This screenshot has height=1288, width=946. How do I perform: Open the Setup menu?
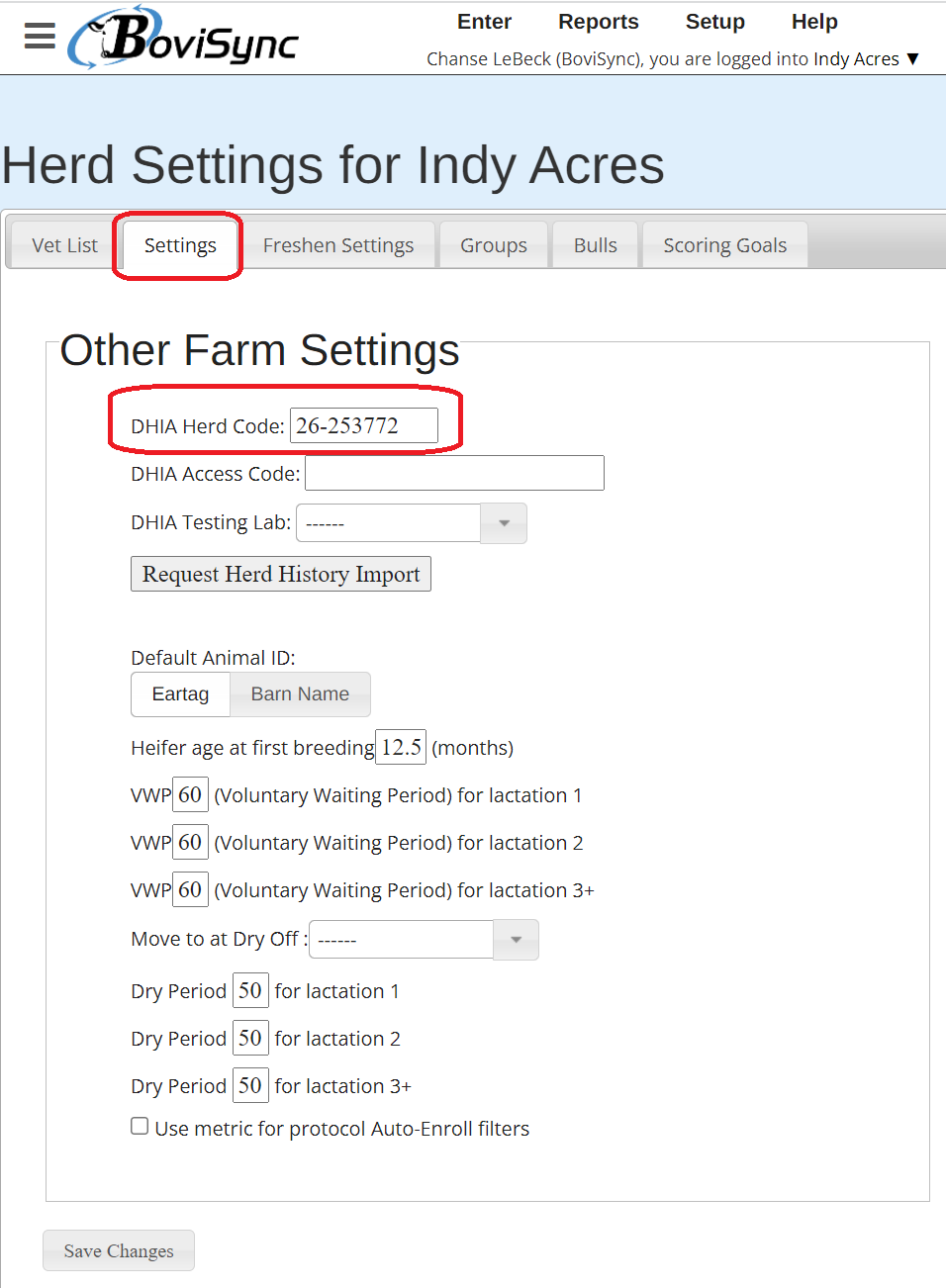(714, 22)
